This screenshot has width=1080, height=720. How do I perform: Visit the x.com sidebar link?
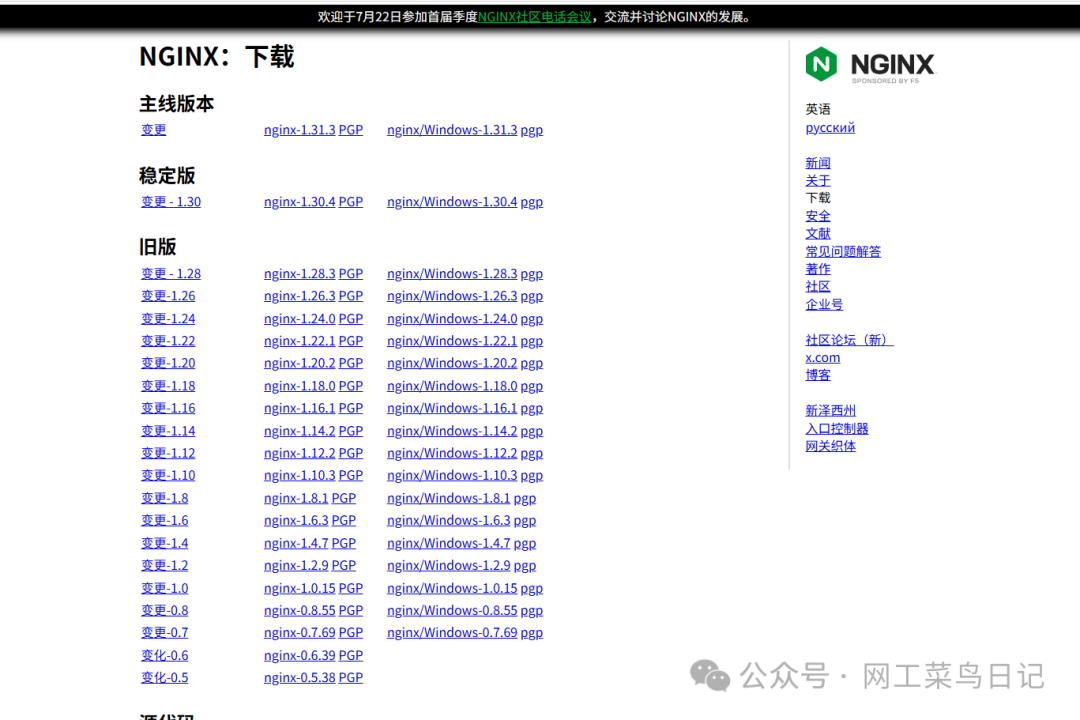[822, 358]
